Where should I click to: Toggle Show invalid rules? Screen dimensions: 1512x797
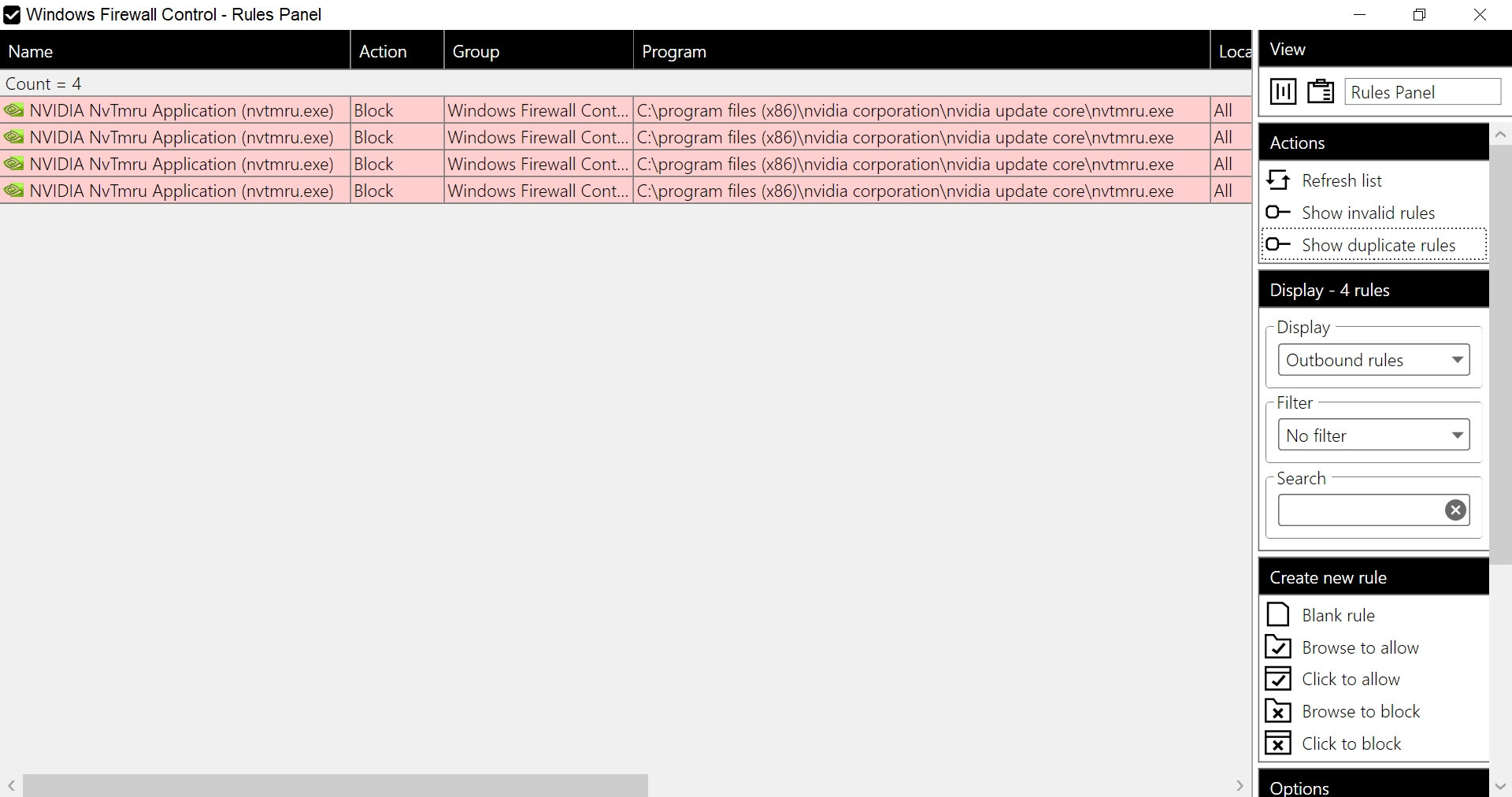1374,213
